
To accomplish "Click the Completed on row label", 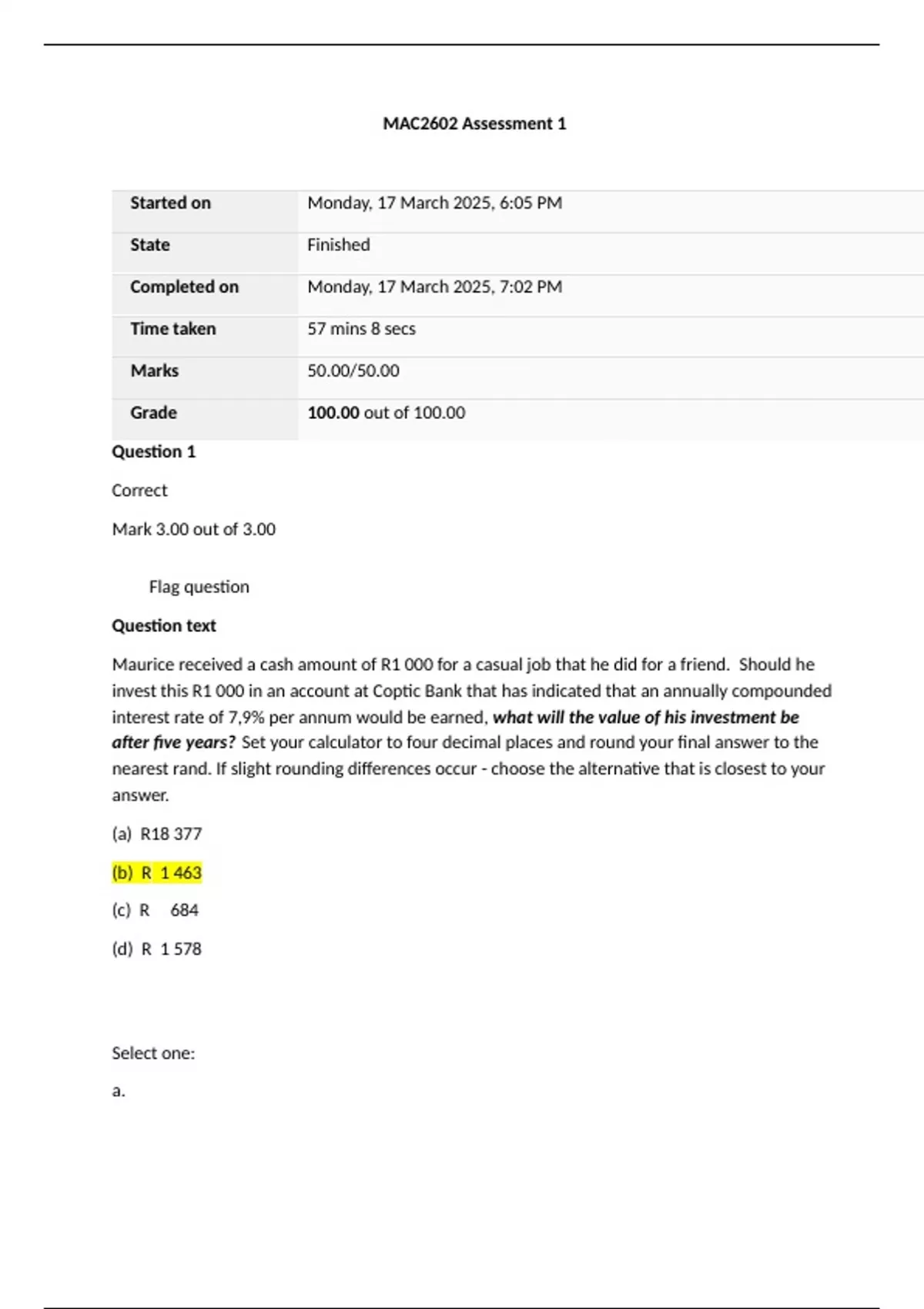I will point(184,286).
